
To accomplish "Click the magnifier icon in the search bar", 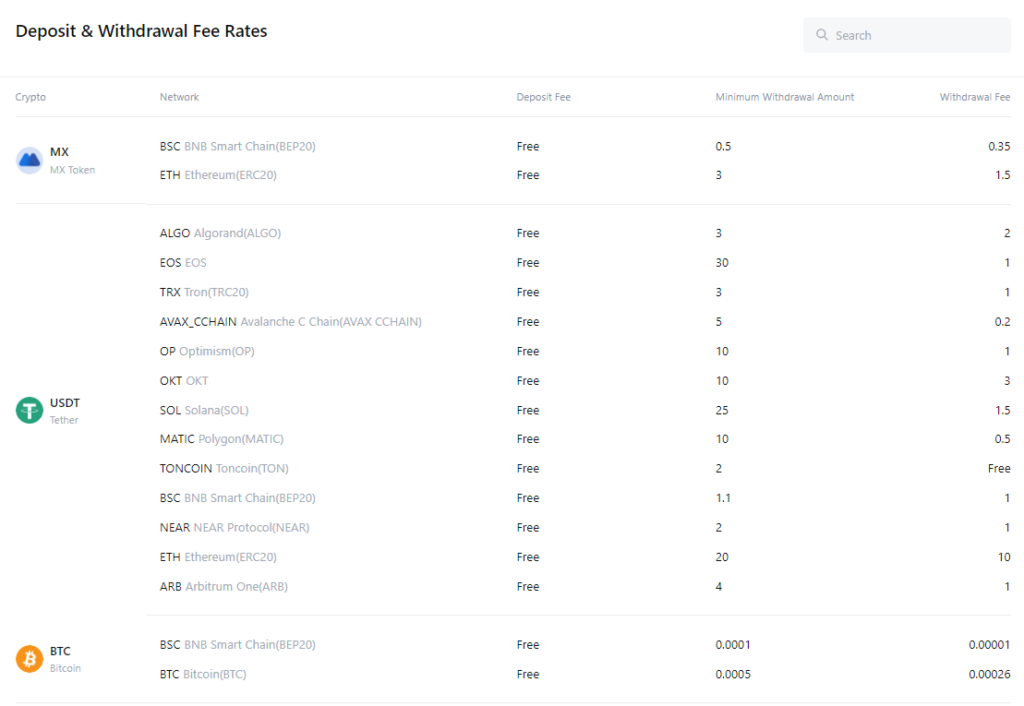I will (821, 35).
